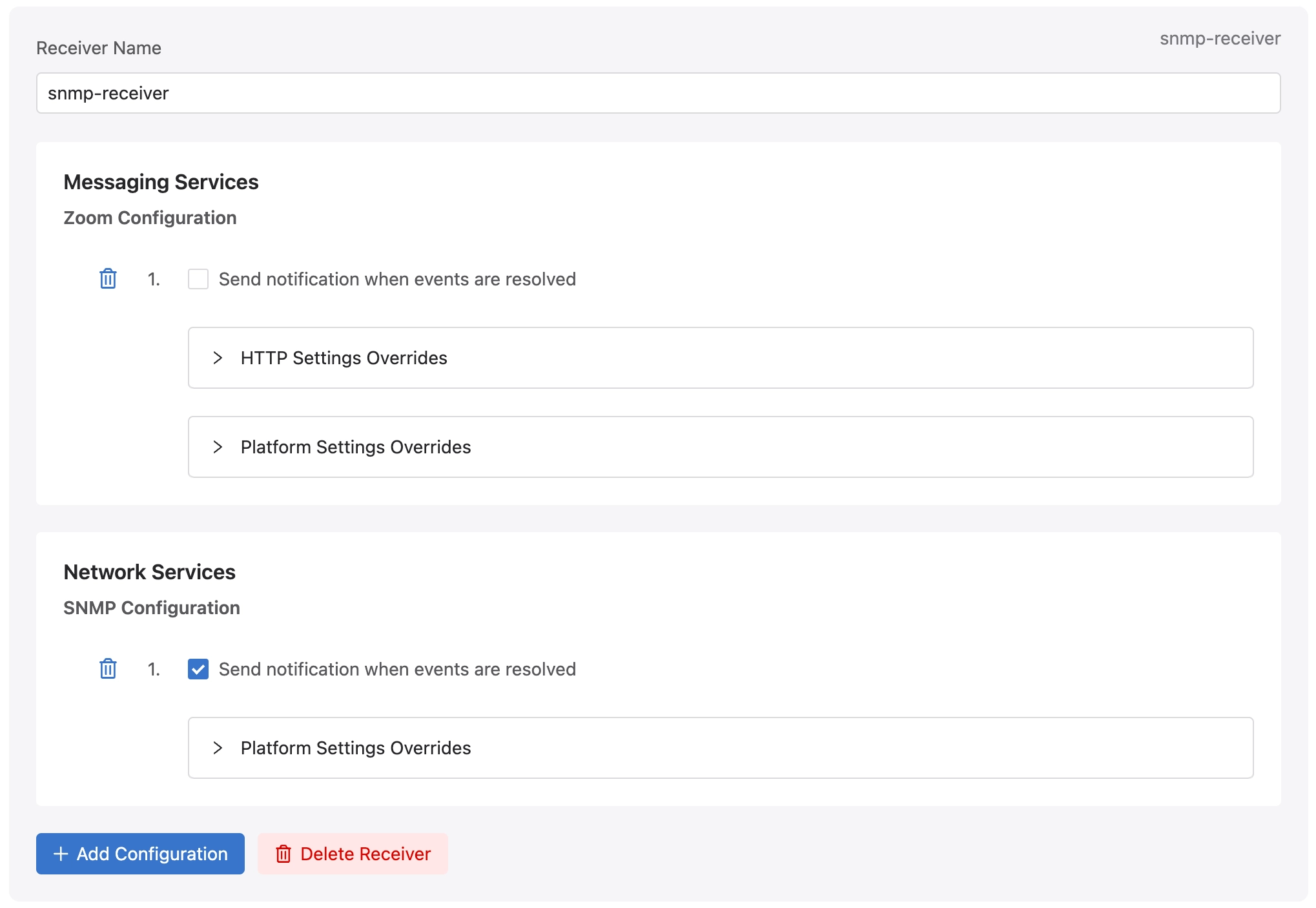Viewport: 1316px width, 908px height.
Task: Click Zoom 'Send notification when events are resolved' label
Action: [x=397, y=279]
